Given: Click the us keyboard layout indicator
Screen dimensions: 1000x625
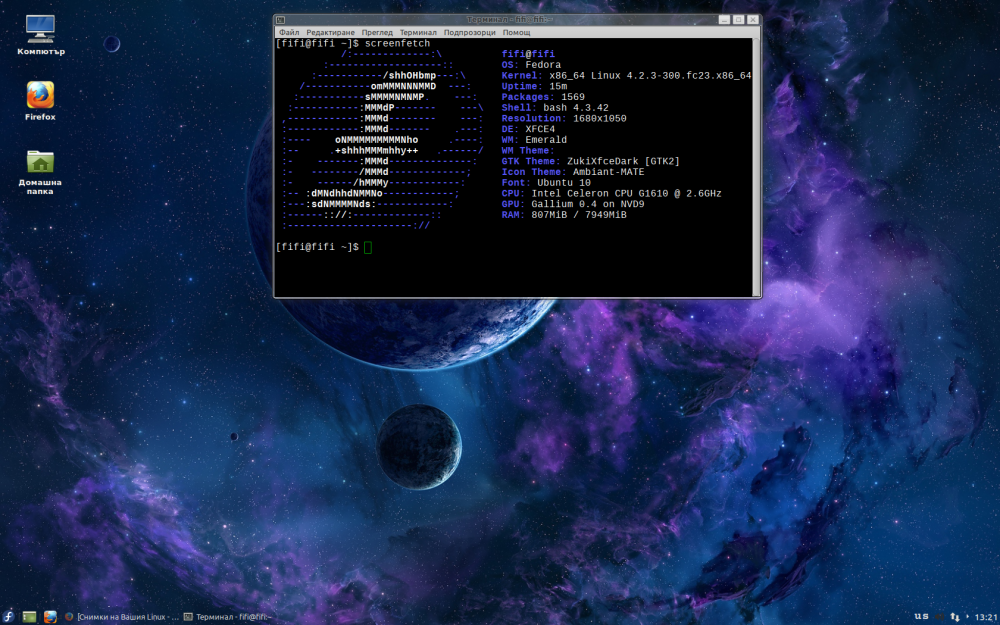Looking at the screenshot, I should 922,616.
